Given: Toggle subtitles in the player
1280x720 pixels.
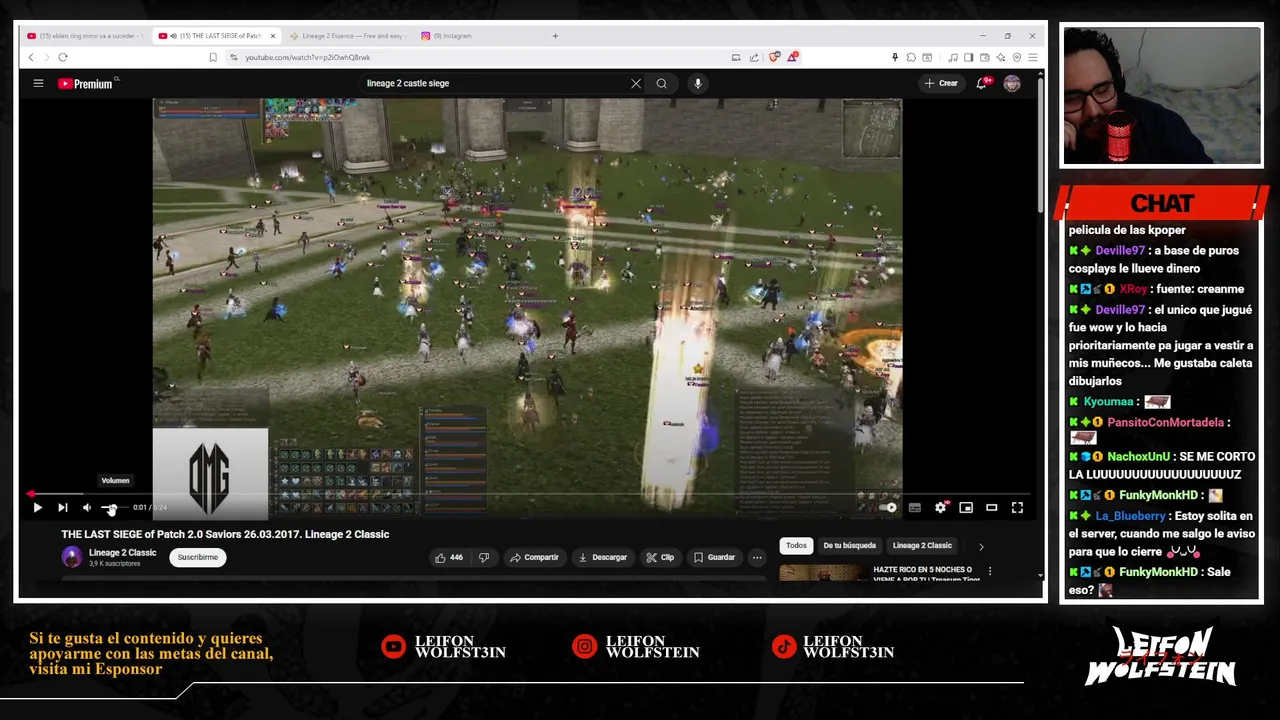Looking at the screenshot, I should pyautogui.click(x=914, y=508).
